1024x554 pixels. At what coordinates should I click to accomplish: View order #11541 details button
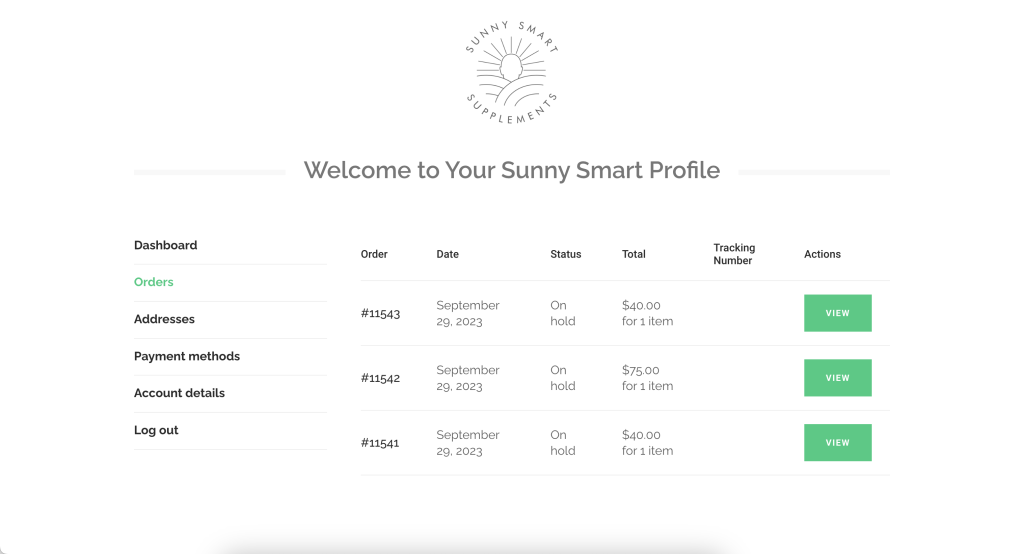tap(837, 442)
